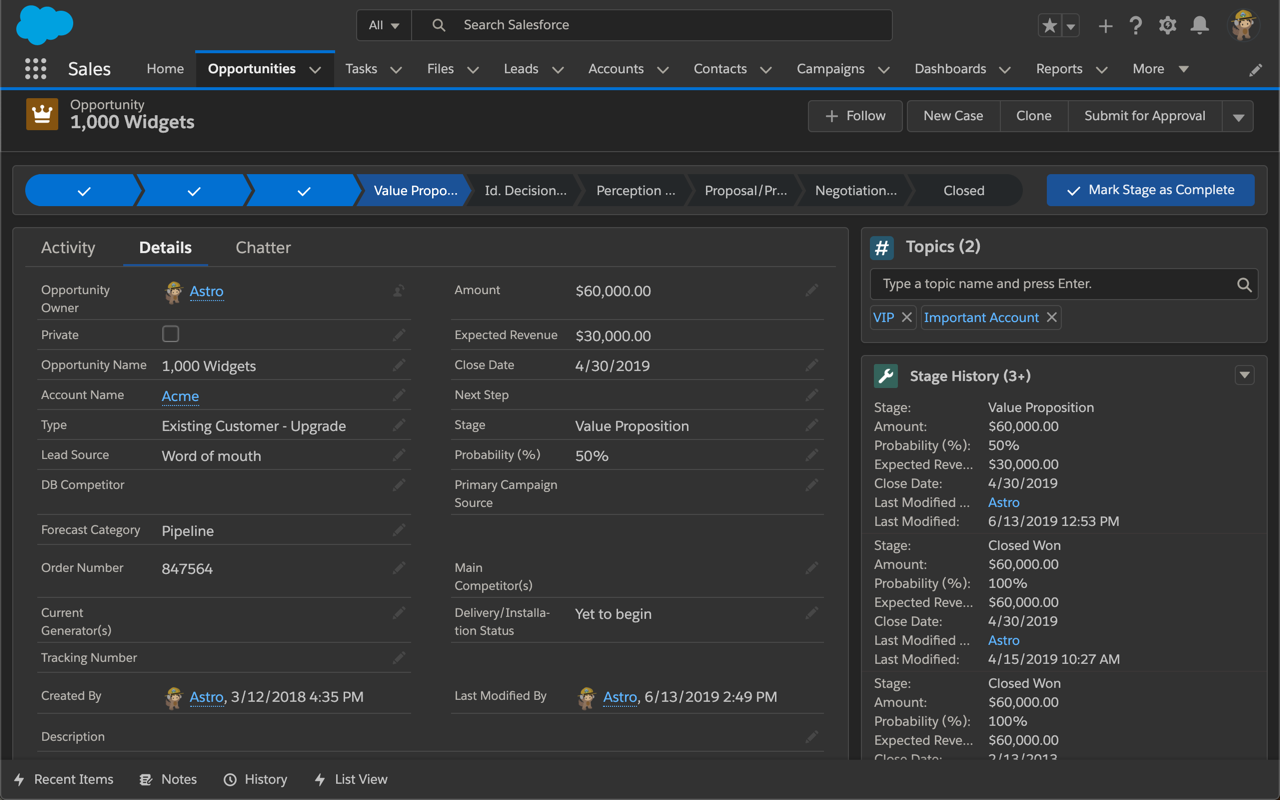Click the New Case button
The image size is (1280, 800).
click(953, 116)
